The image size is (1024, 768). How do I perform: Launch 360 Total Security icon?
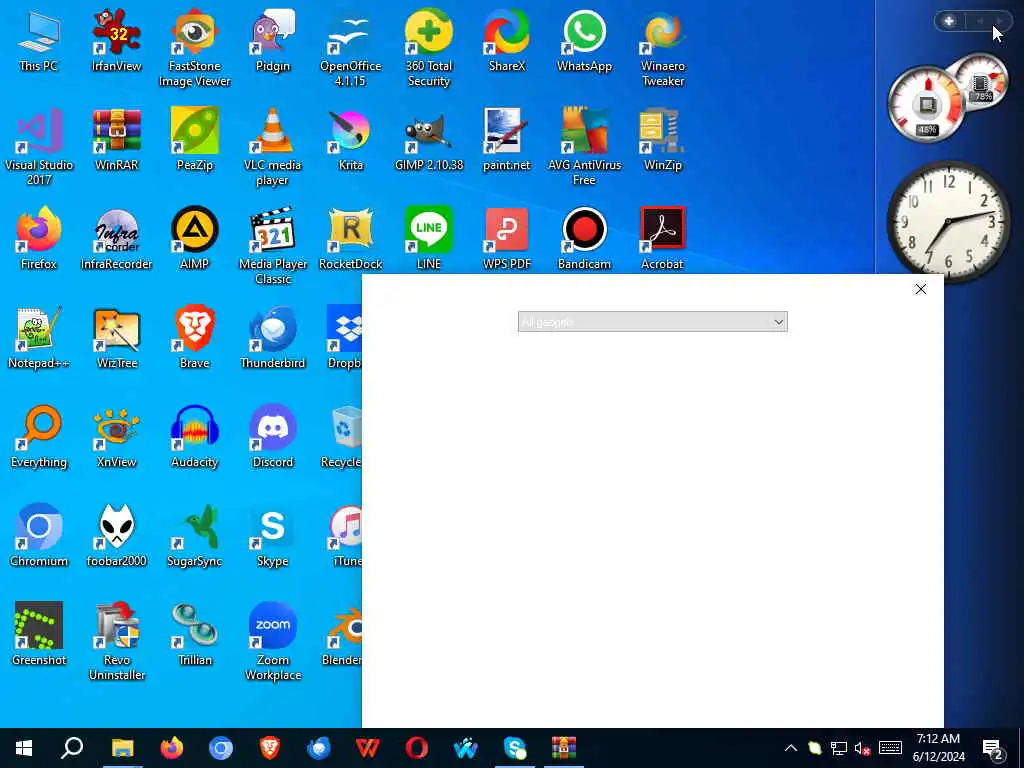tap(428, 48)
